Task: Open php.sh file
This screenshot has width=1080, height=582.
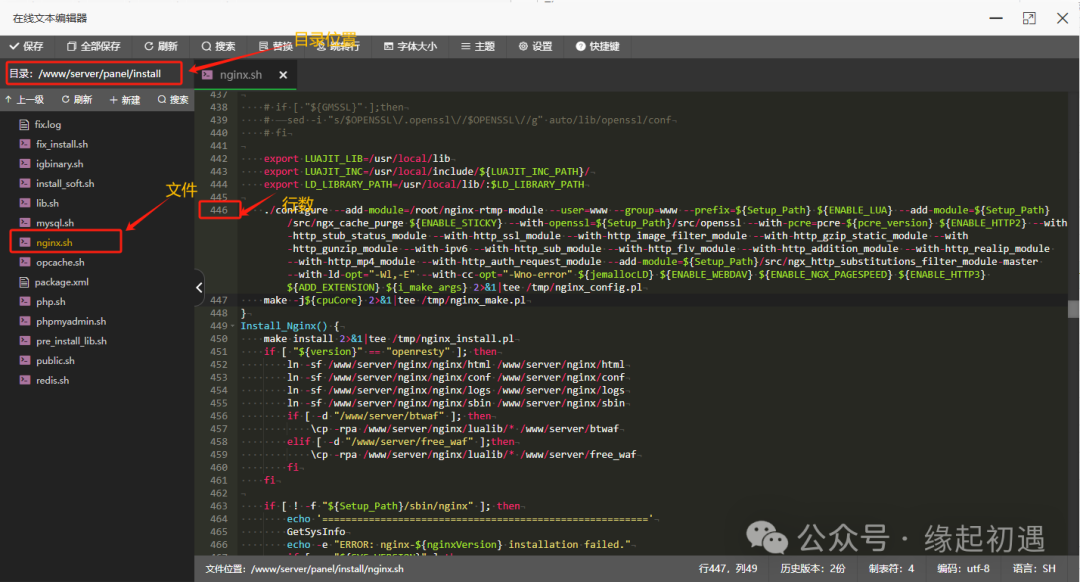Action: [50, 302]
